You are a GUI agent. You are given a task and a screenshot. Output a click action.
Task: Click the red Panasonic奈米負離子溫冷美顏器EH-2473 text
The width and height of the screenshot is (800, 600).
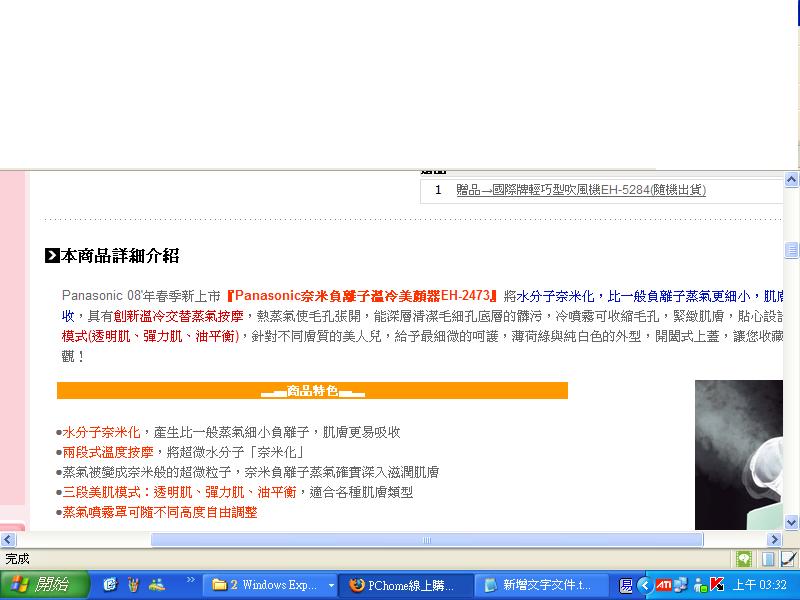click(363, 296)
